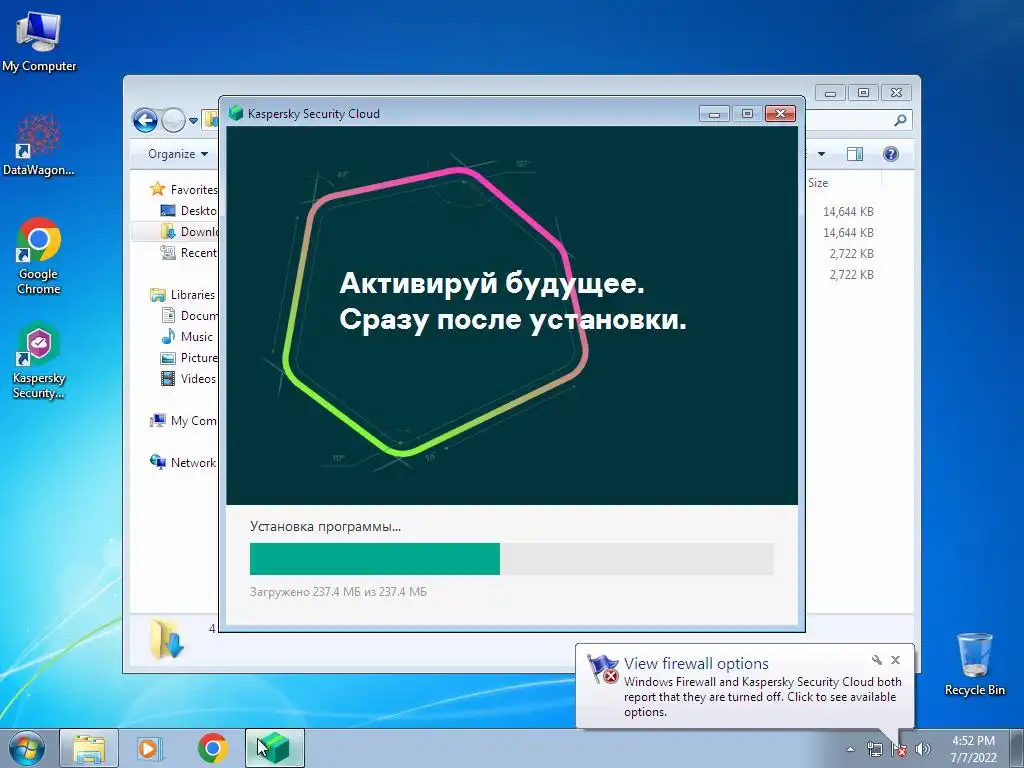
Task: Open My Computer desktop icon
Action: [39, 41]
